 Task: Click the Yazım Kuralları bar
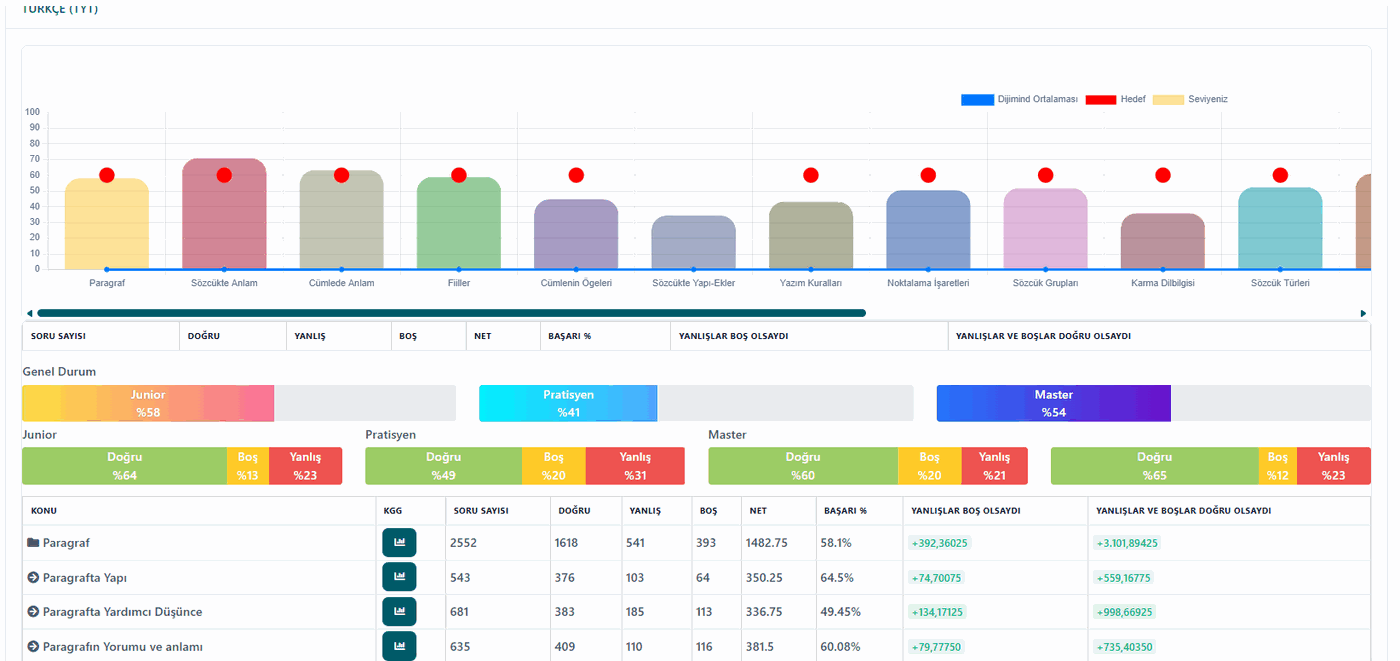(811, 236)
